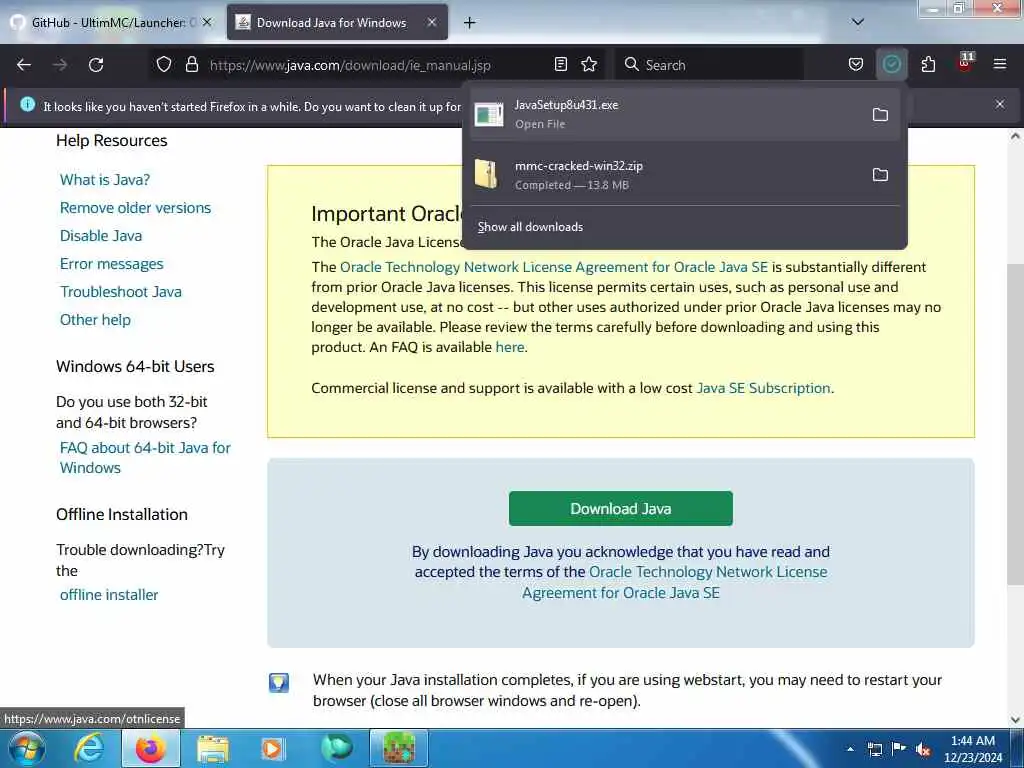The image size is (1024, 768).
Task: View site security via the padlock icon
Action: click(x=191, y=65)
